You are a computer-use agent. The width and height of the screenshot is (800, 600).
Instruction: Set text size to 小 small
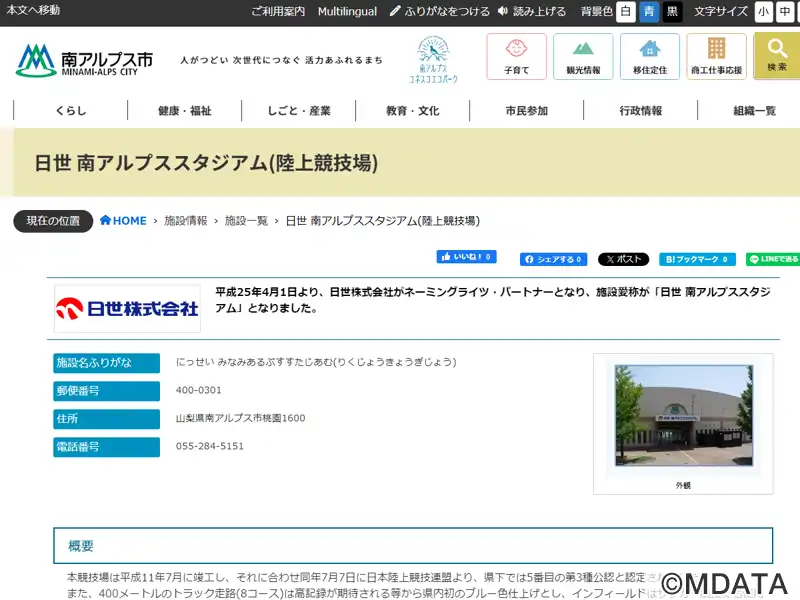[x=764, y=11]
